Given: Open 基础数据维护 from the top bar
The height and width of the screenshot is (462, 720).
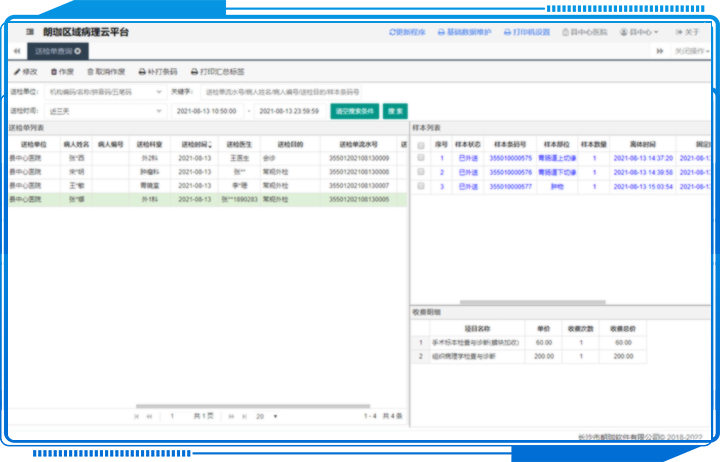Looking at the screenshot, I should 467,32.
